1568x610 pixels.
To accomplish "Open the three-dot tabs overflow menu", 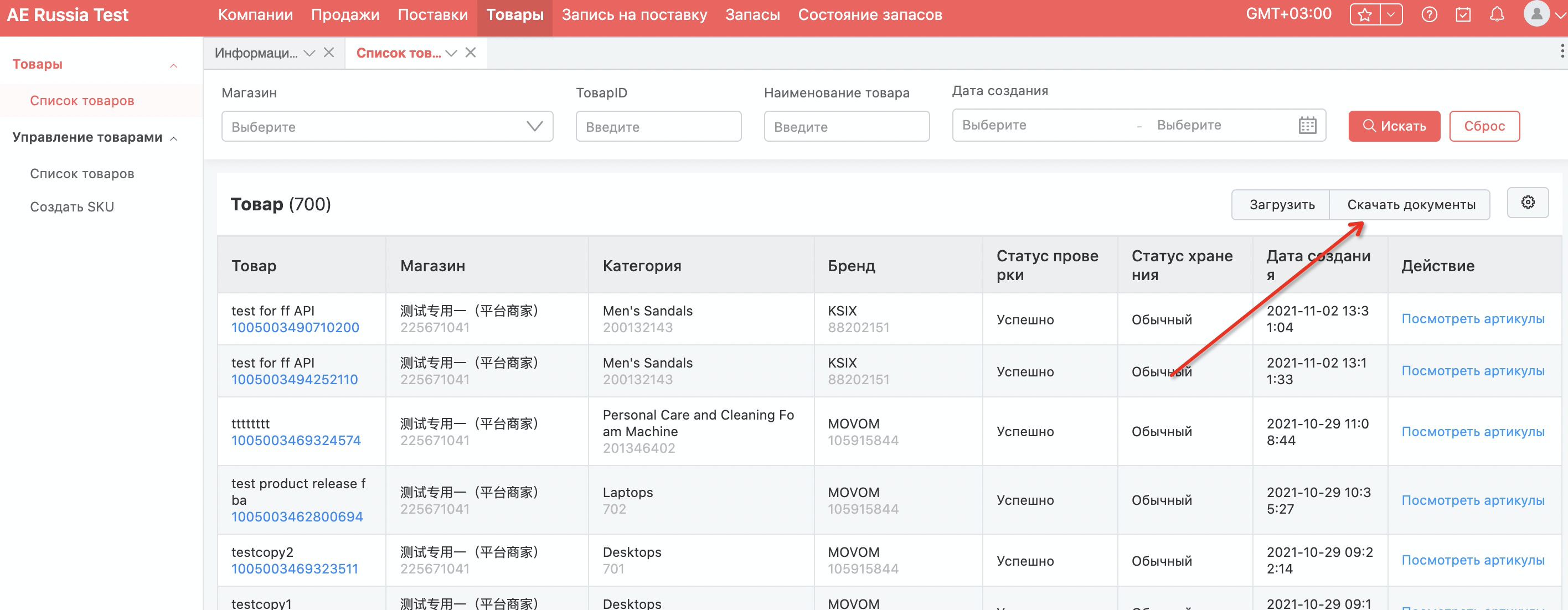I will pos(1562,51).
